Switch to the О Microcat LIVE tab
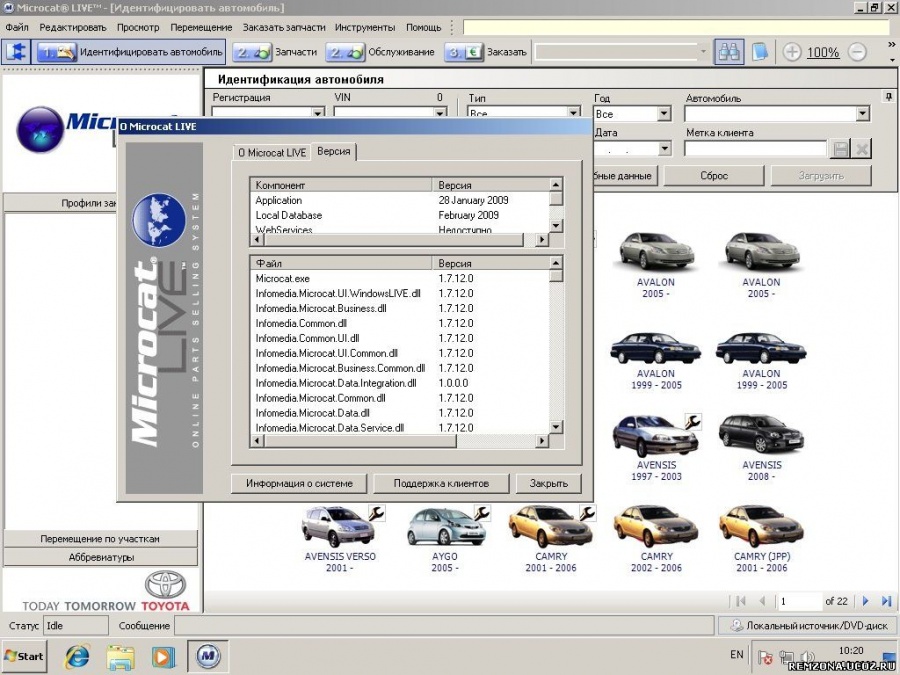Screen dimensions: 900x675 pos(271,153)
